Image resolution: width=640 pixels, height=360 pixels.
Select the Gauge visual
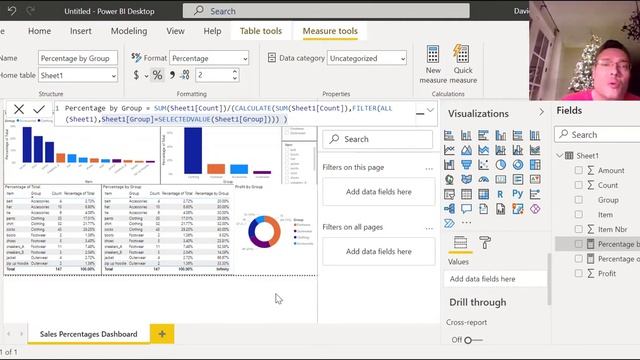click(x=484, y=179)
